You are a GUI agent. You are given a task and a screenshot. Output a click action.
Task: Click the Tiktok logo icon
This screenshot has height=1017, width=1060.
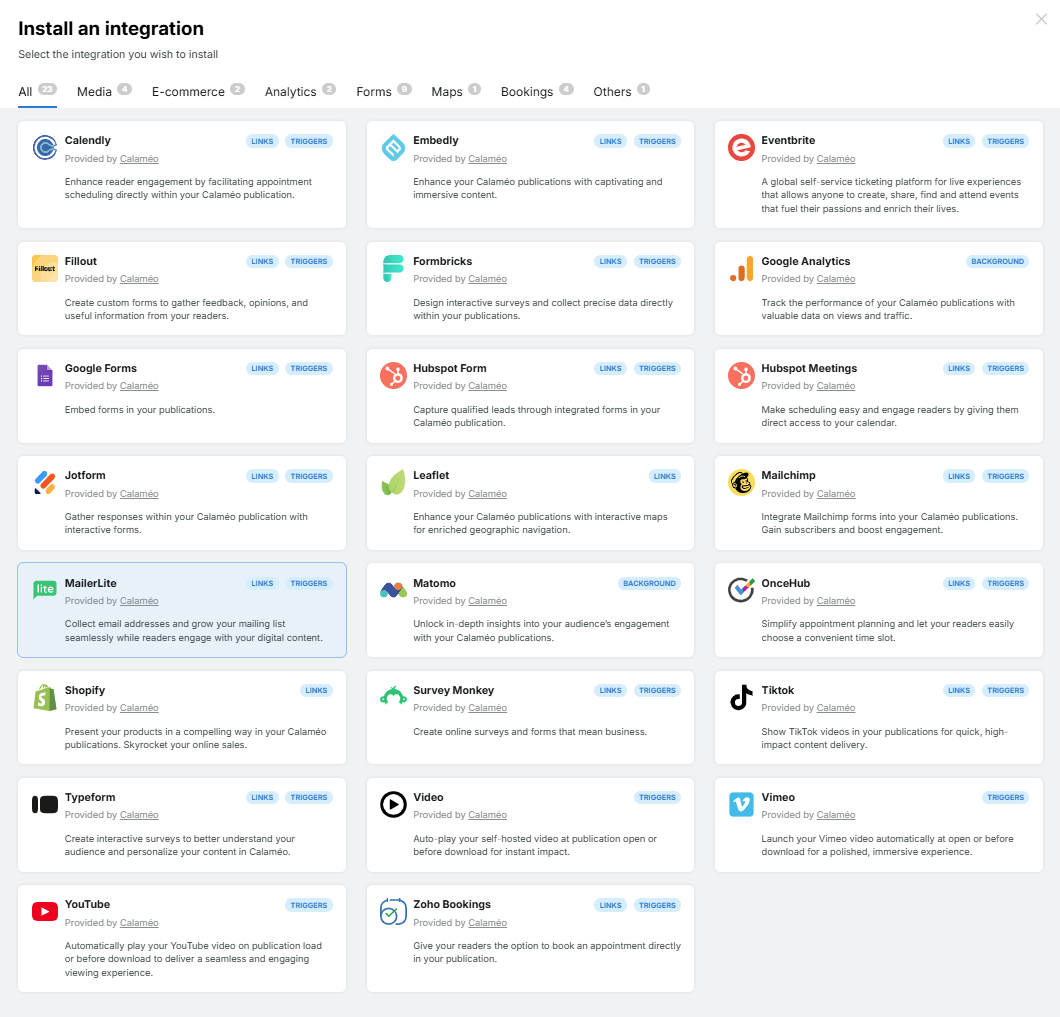point(741,697)
